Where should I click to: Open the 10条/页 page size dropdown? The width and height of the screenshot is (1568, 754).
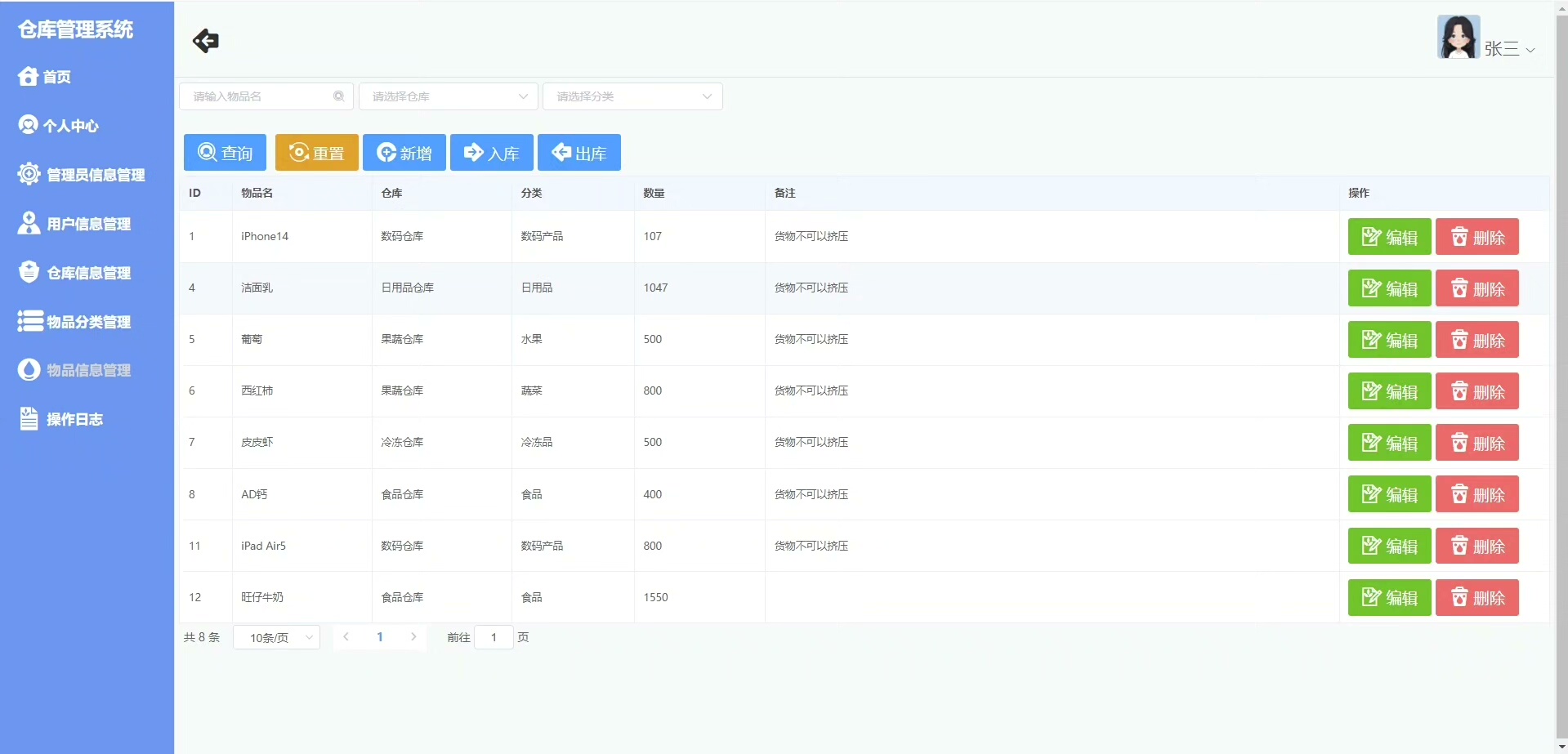point(277,637)
